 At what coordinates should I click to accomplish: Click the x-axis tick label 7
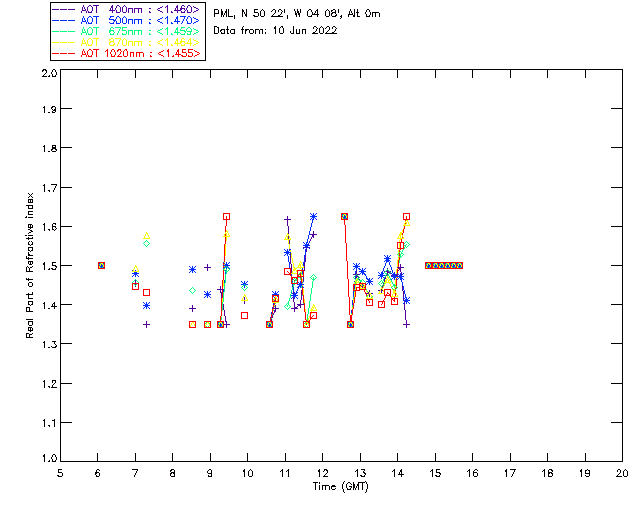coord(135,473)
